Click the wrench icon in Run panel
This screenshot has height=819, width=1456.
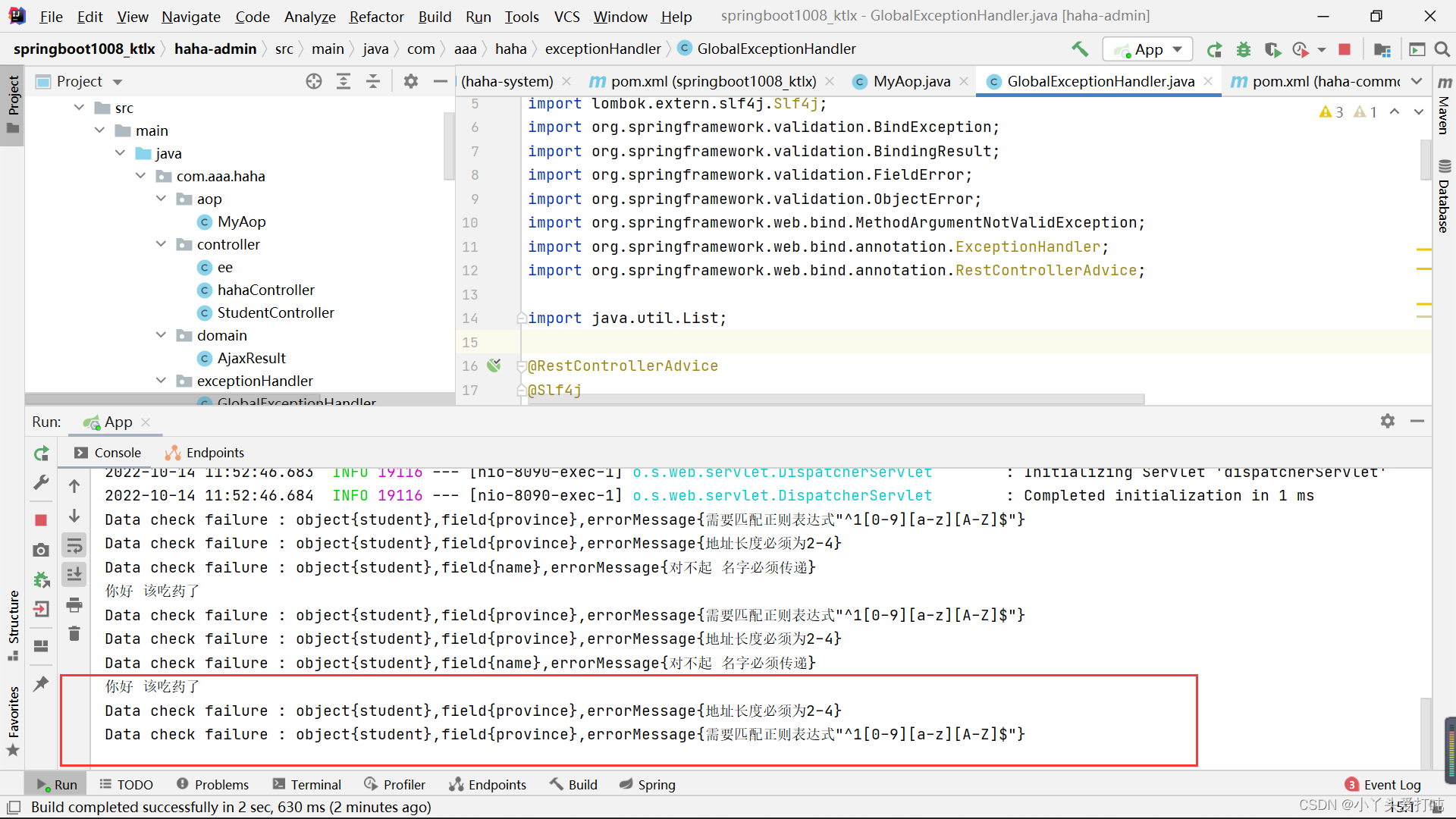(42, 482)
